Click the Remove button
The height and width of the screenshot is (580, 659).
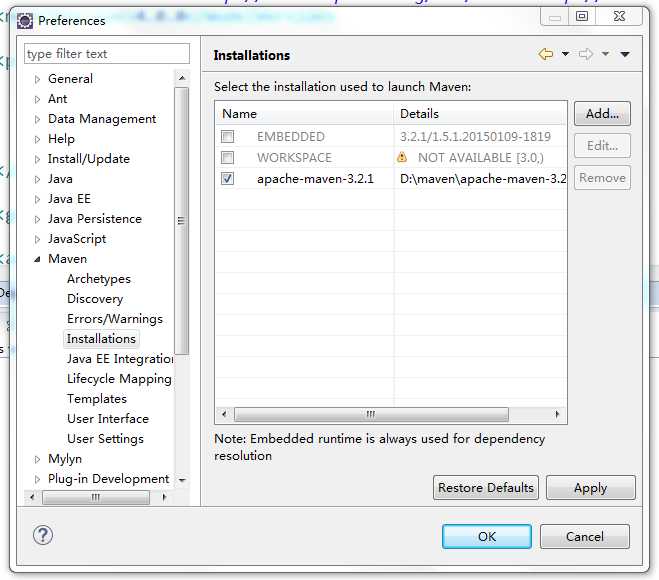point(602,178)
